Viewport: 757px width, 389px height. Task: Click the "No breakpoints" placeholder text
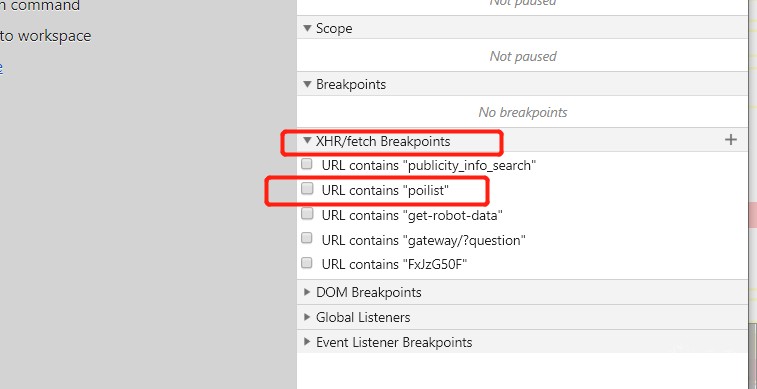coord(523,112)
